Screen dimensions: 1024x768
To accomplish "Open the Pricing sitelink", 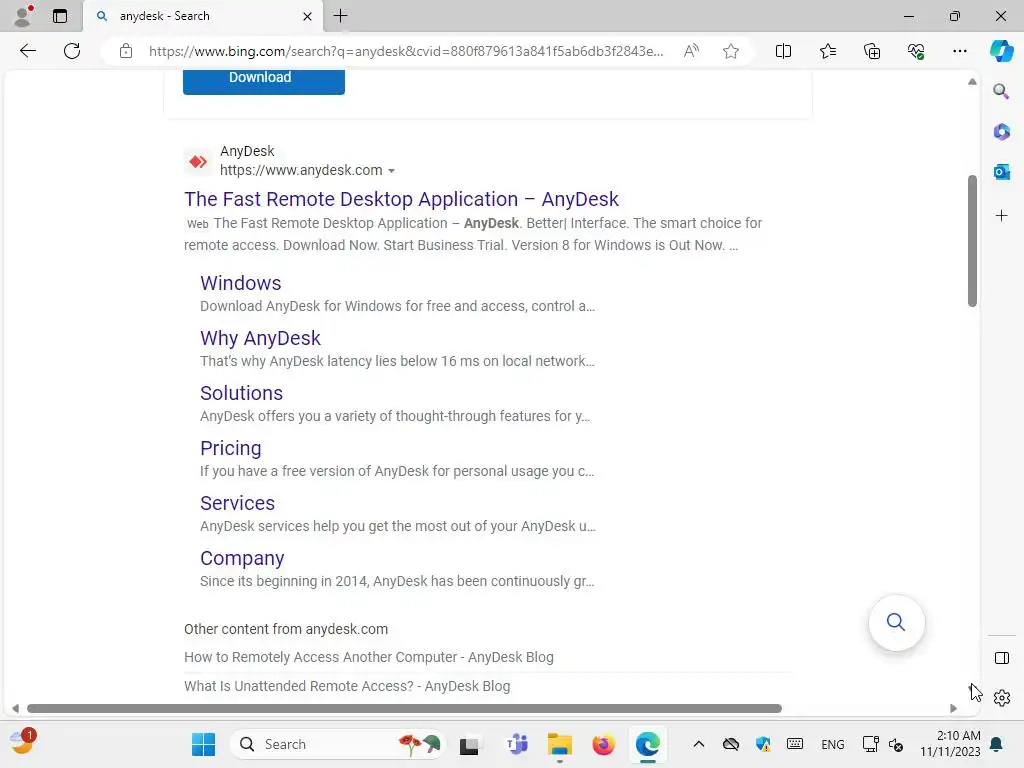I will tap(231, 448).
